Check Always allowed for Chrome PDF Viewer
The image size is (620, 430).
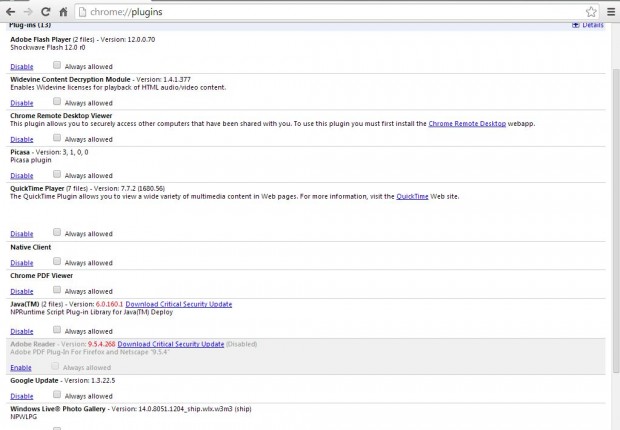[x=57, y=290]
